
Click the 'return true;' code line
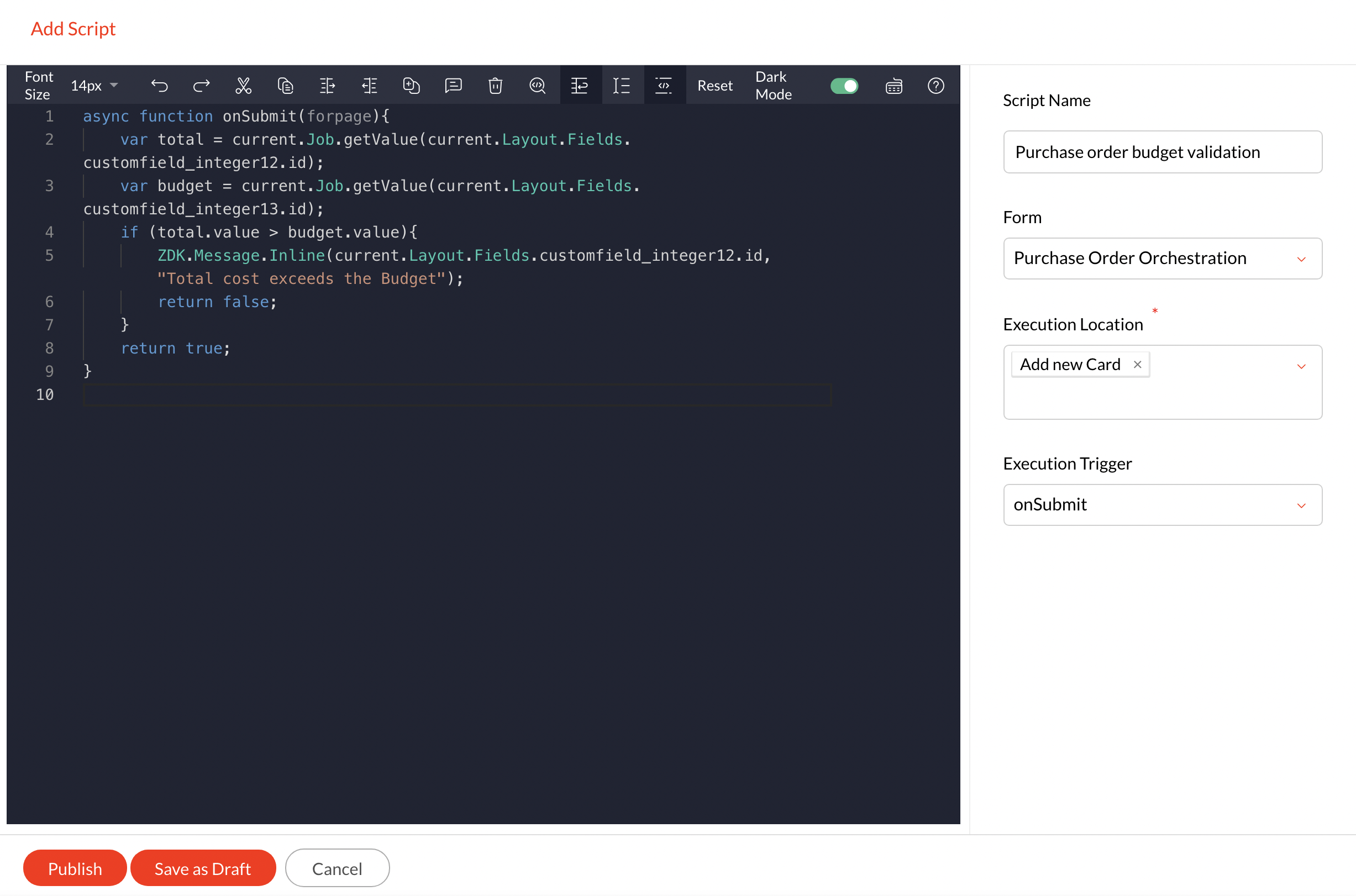pyautogui.click(x=175, y=348)
